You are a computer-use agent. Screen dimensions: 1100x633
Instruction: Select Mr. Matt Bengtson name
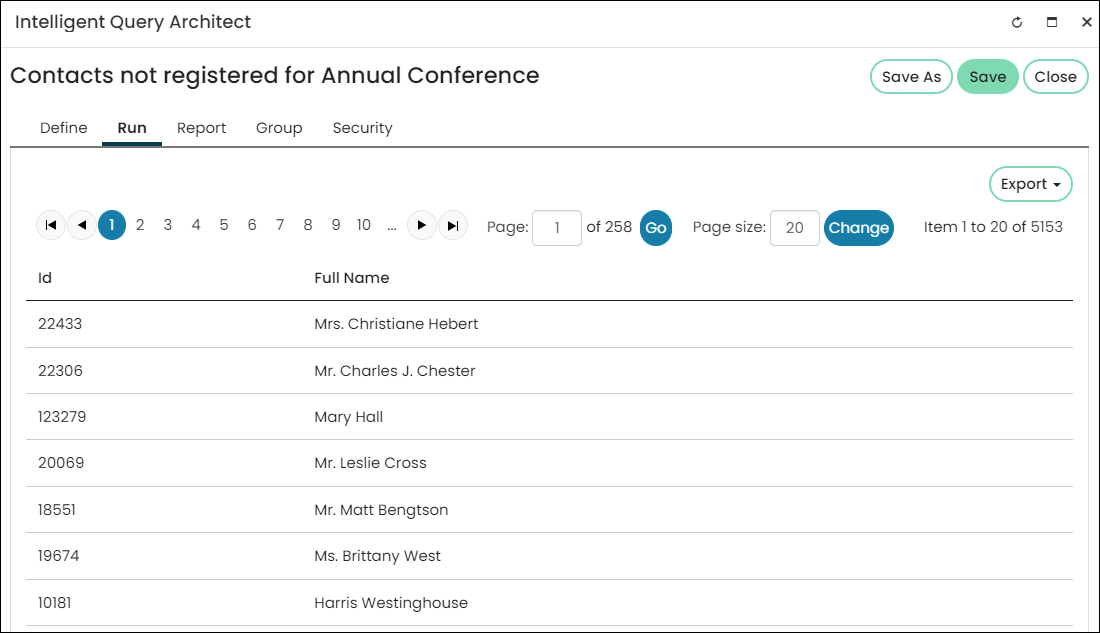(381, 510)
